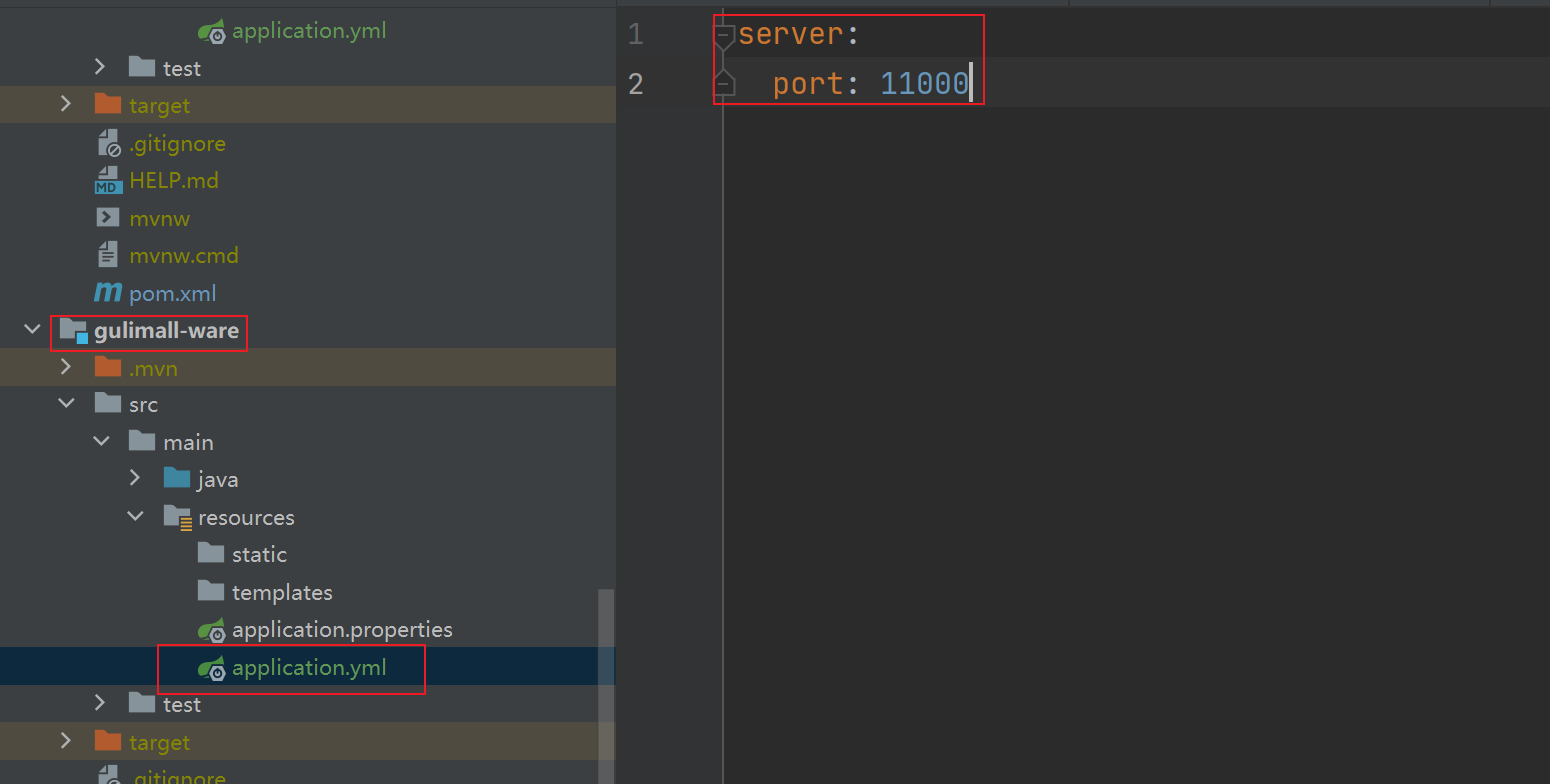Viewport: 1550px width, 784px height.
Task: Click the test folder icon under topmost application.yml
Action: coord(142,68)
